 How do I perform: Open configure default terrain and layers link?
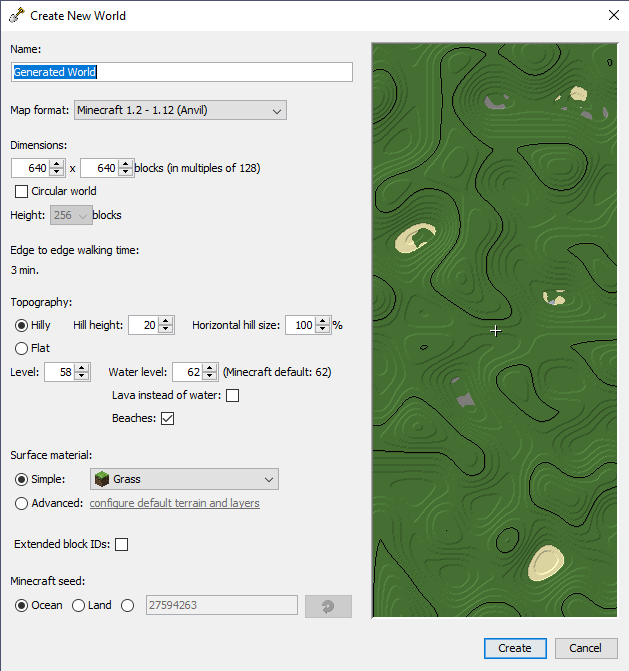point(175,503)
